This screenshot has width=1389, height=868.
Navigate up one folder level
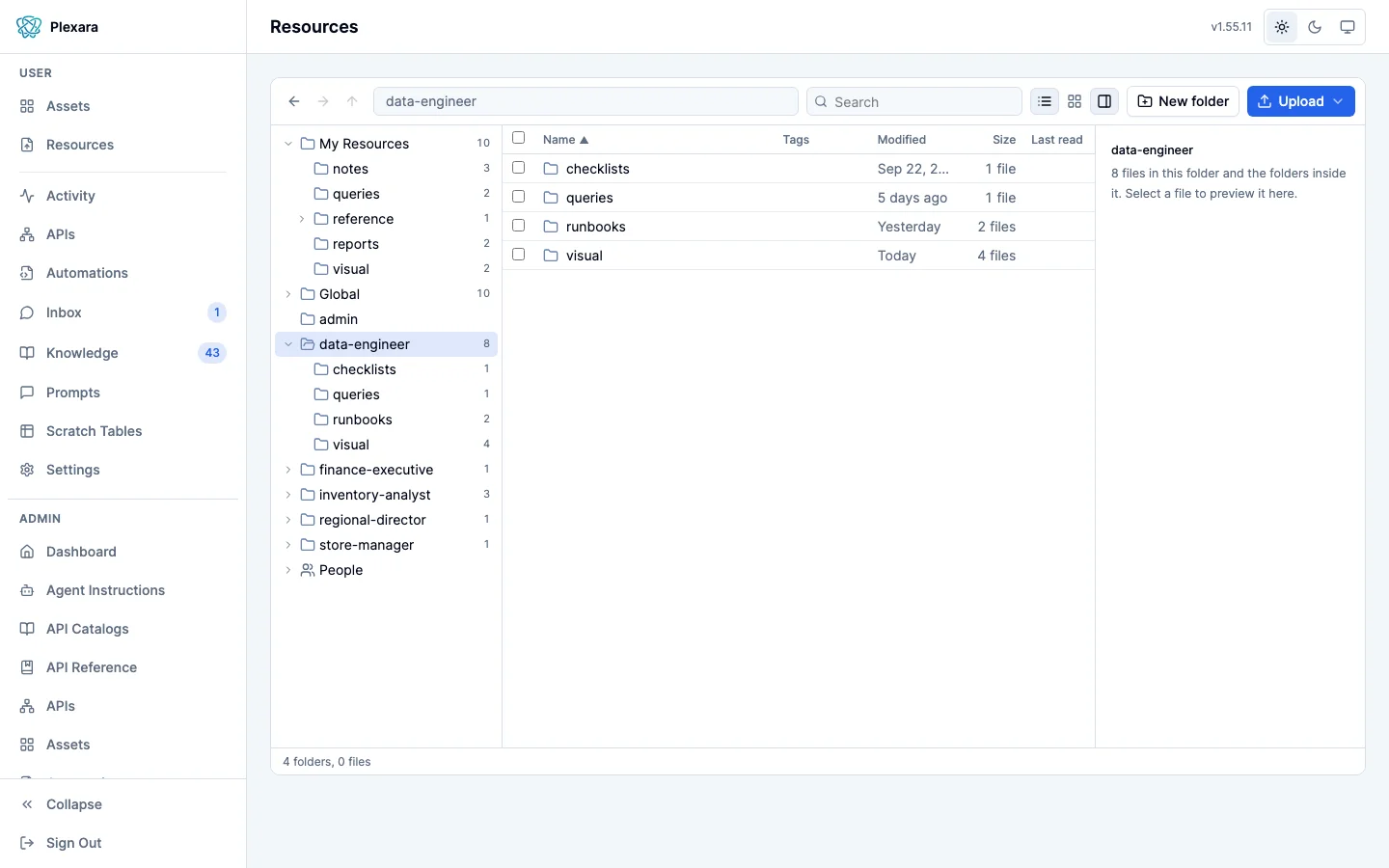[352, 101]
